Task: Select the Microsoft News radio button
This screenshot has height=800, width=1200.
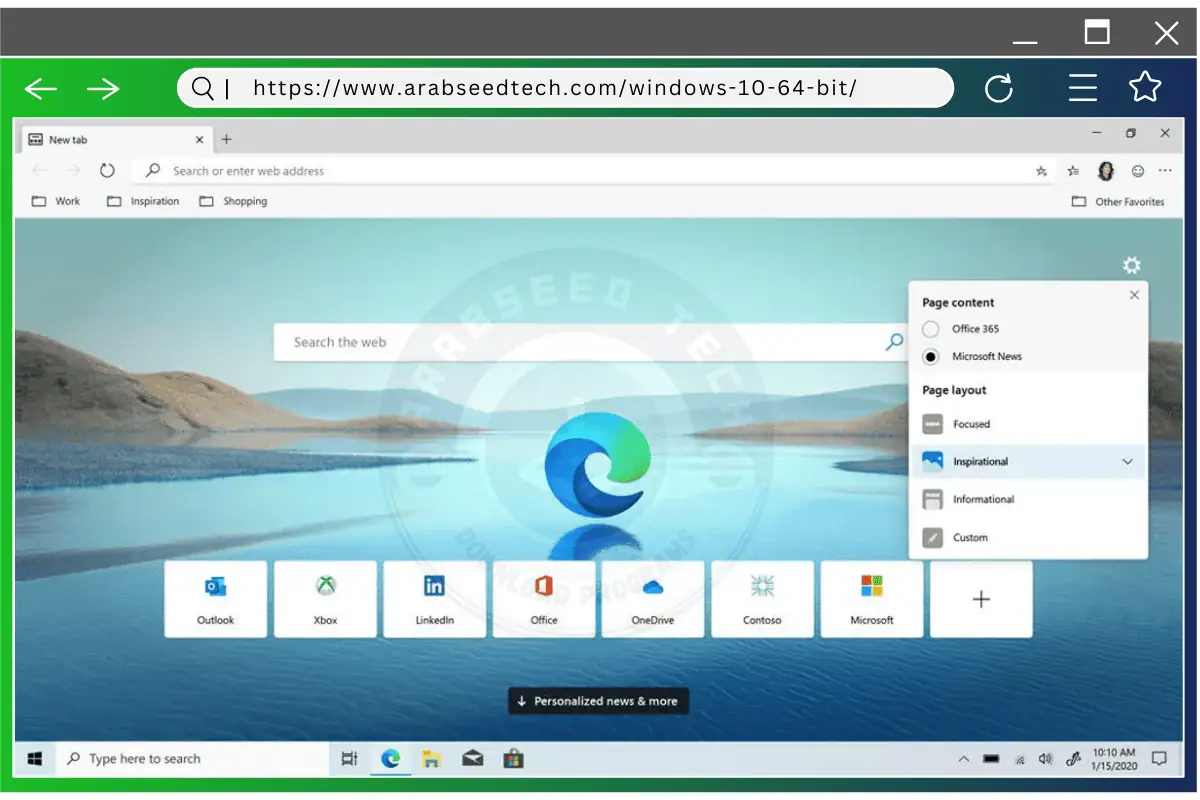Action: 930,357
